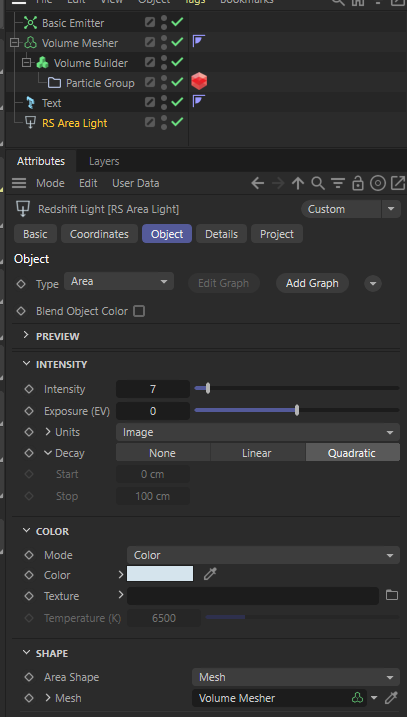Screen dimensions: 407x717
Task: Collapse the Decay parameter group
Action: coord(48,453)
